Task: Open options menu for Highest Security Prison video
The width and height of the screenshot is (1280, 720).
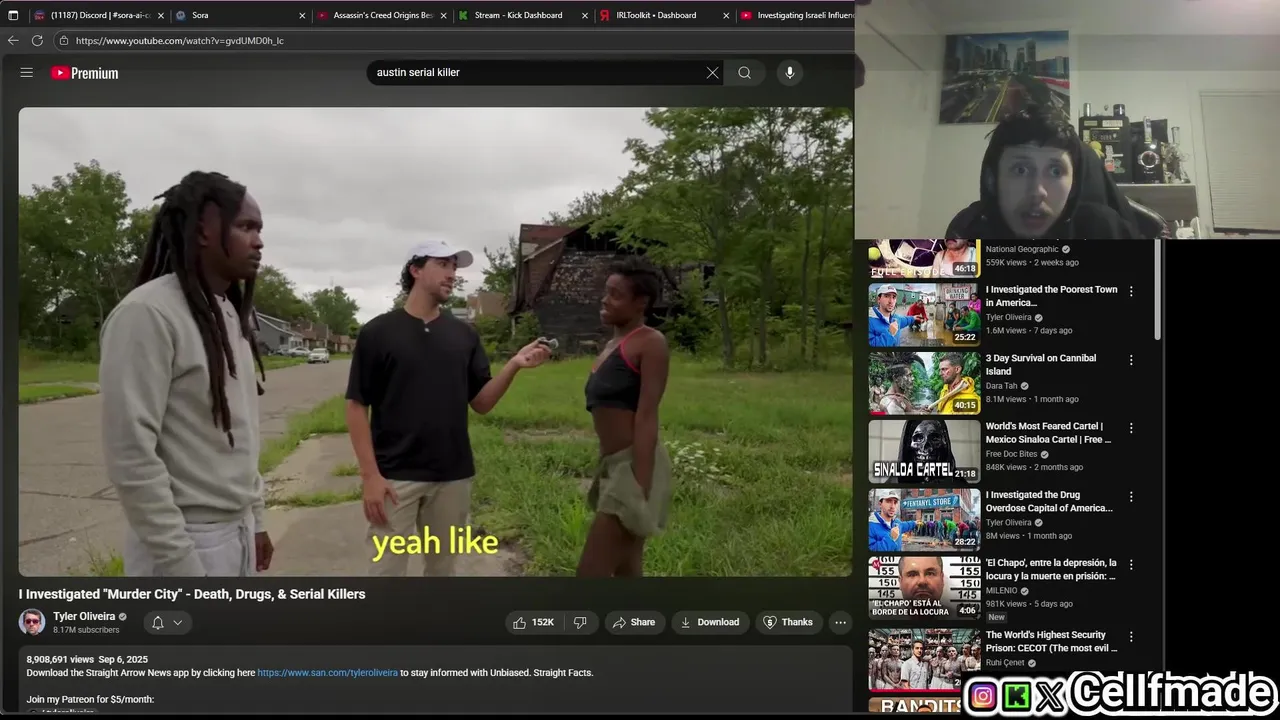Action: (x=1131, y=636)
